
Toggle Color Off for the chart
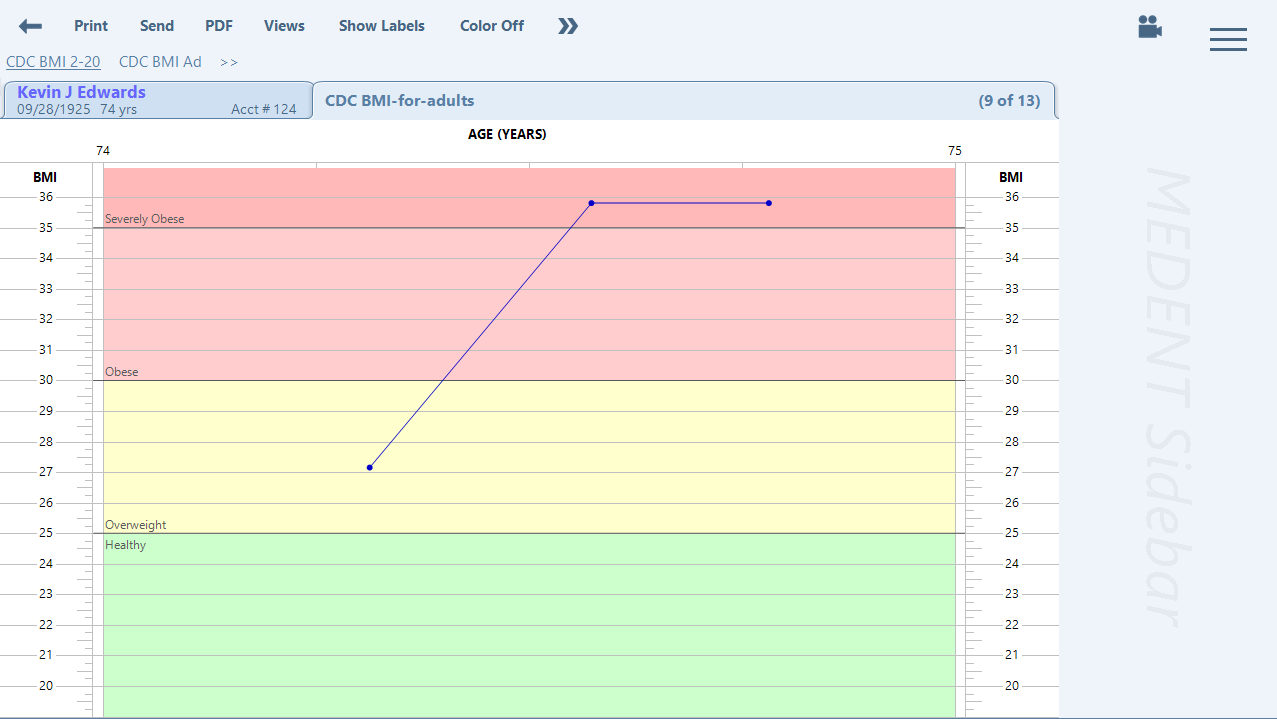point(491,26)
